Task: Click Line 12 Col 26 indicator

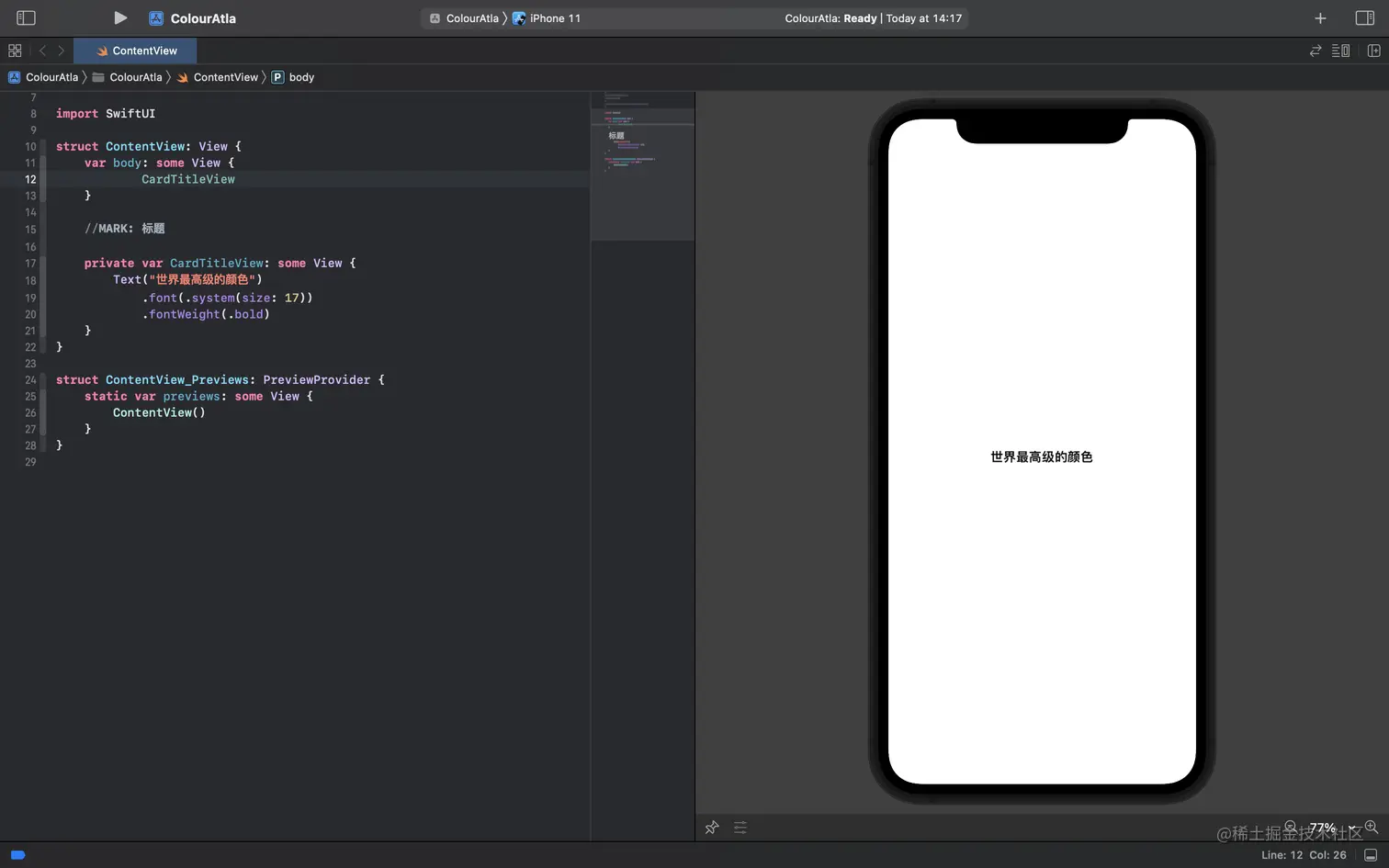Action: tap(1304, 855)
